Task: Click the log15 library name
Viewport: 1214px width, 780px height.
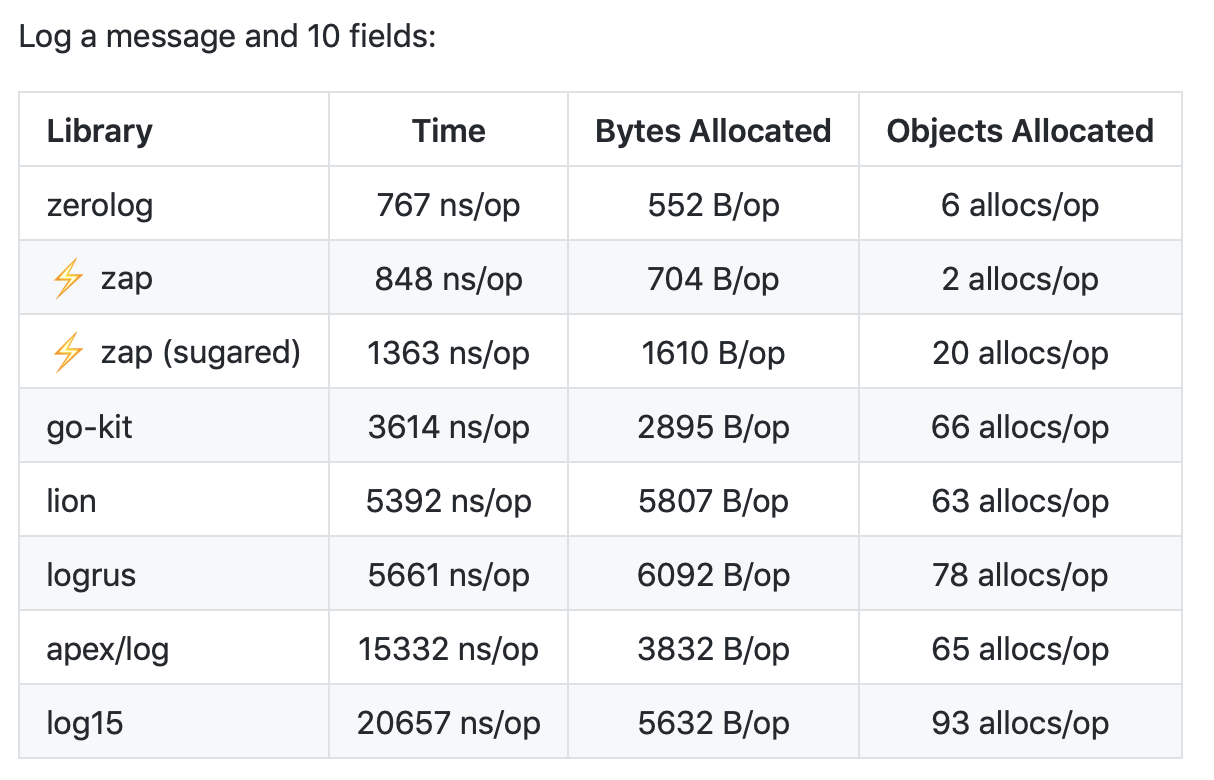Action: 85,723
